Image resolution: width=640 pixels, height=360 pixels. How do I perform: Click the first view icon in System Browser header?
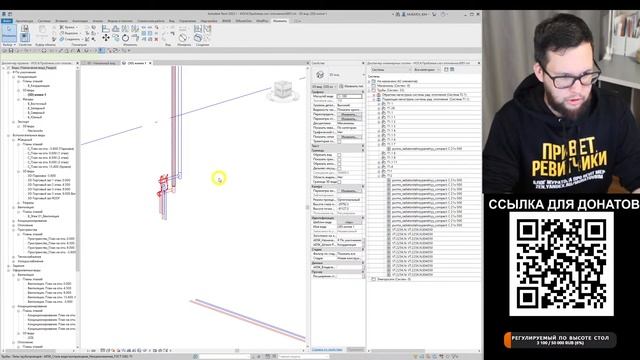click(446, 70)
